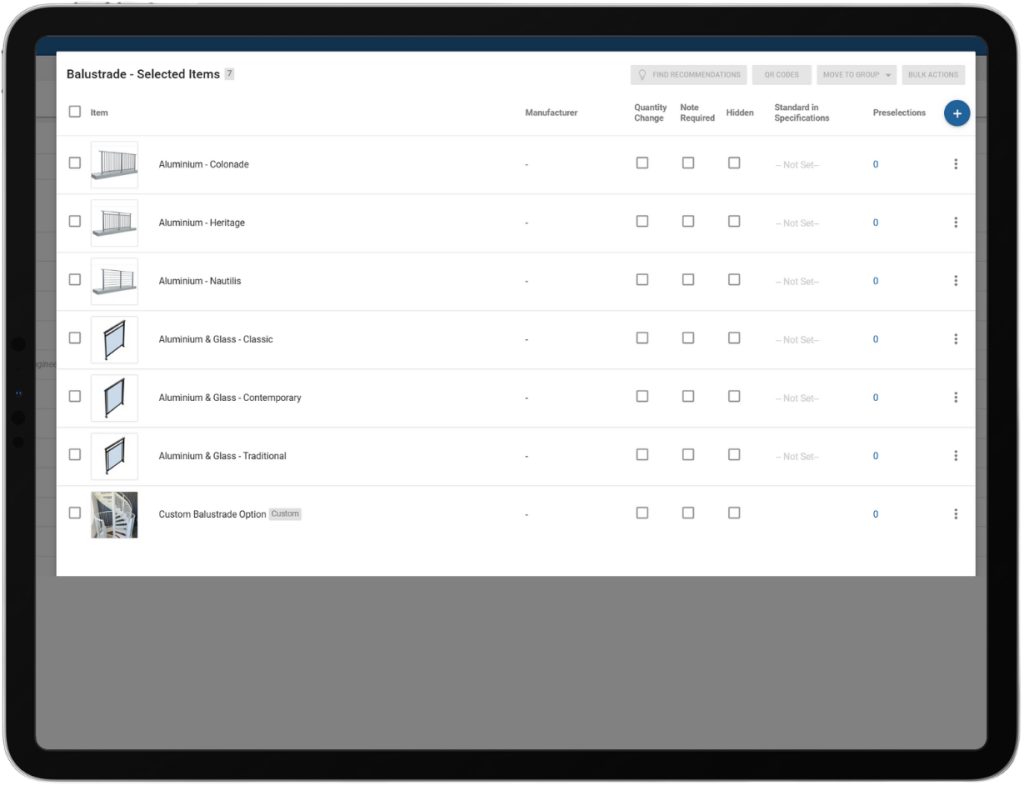This screenshot has height=786, width=1024.
Task: Click the blue plus add item button
Action: pyautogui.click(x=956, y=114)
